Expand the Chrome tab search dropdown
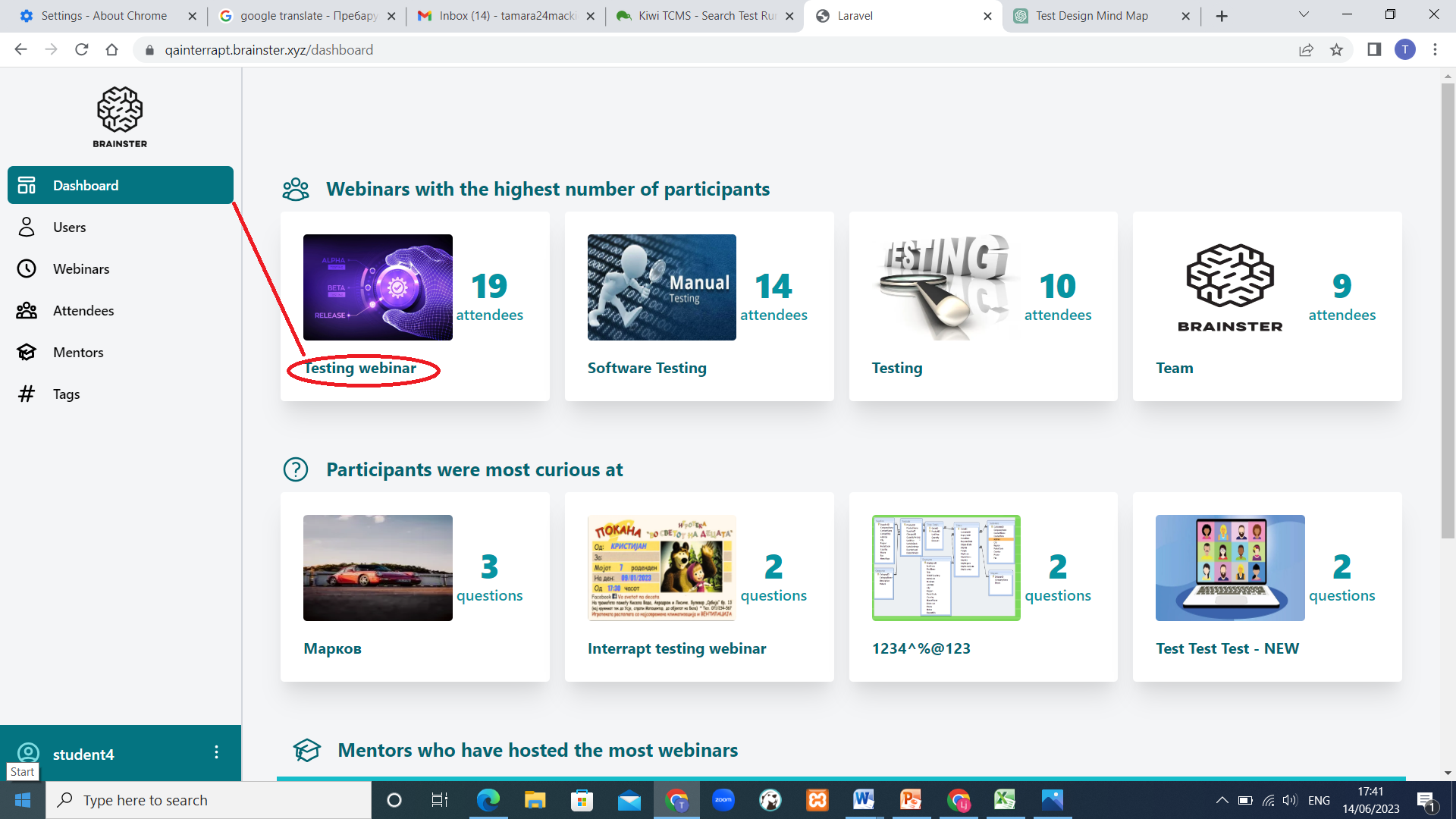 (x=1304, y=14)
